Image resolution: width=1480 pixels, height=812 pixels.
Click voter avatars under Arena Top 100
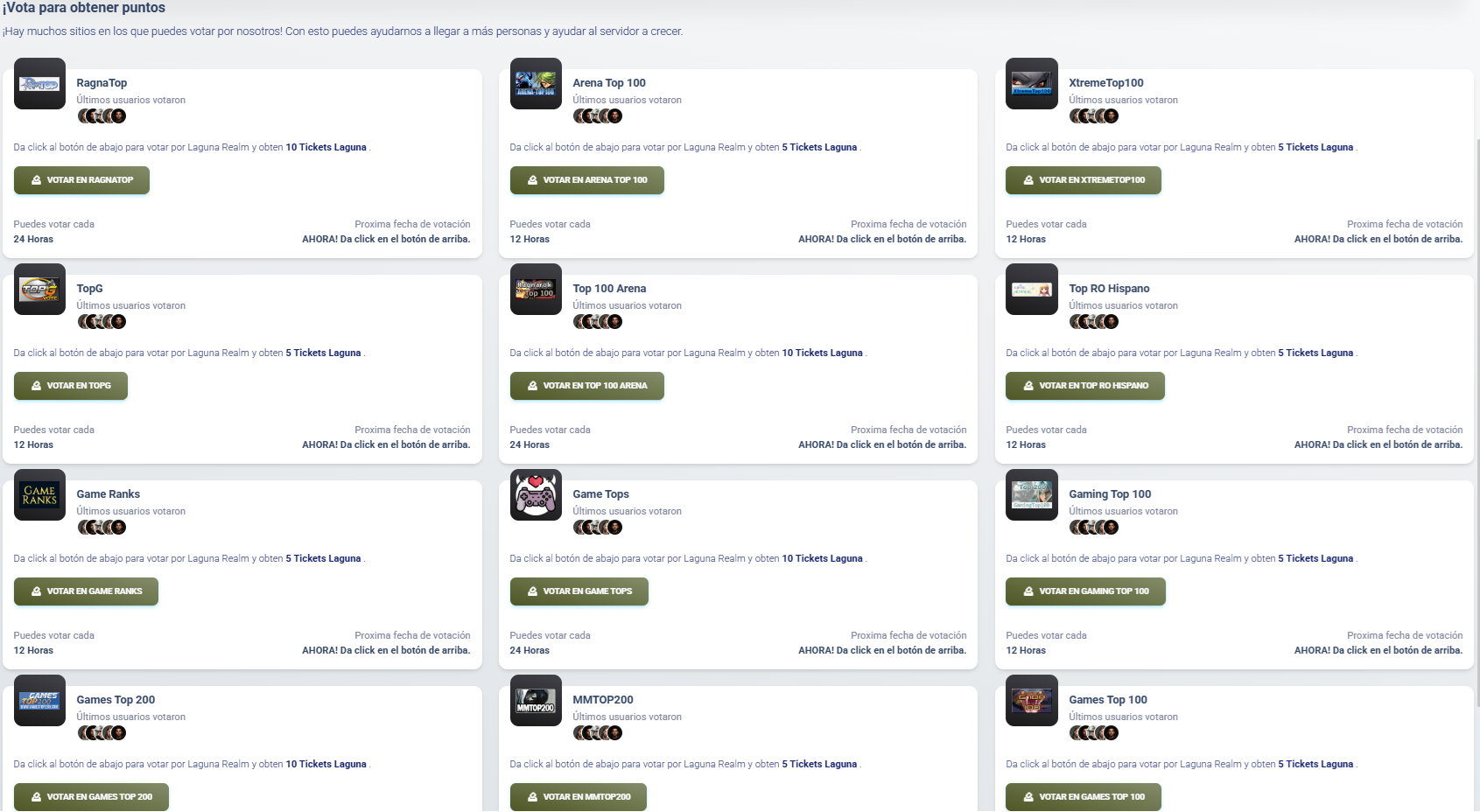(x=598, y=116)
